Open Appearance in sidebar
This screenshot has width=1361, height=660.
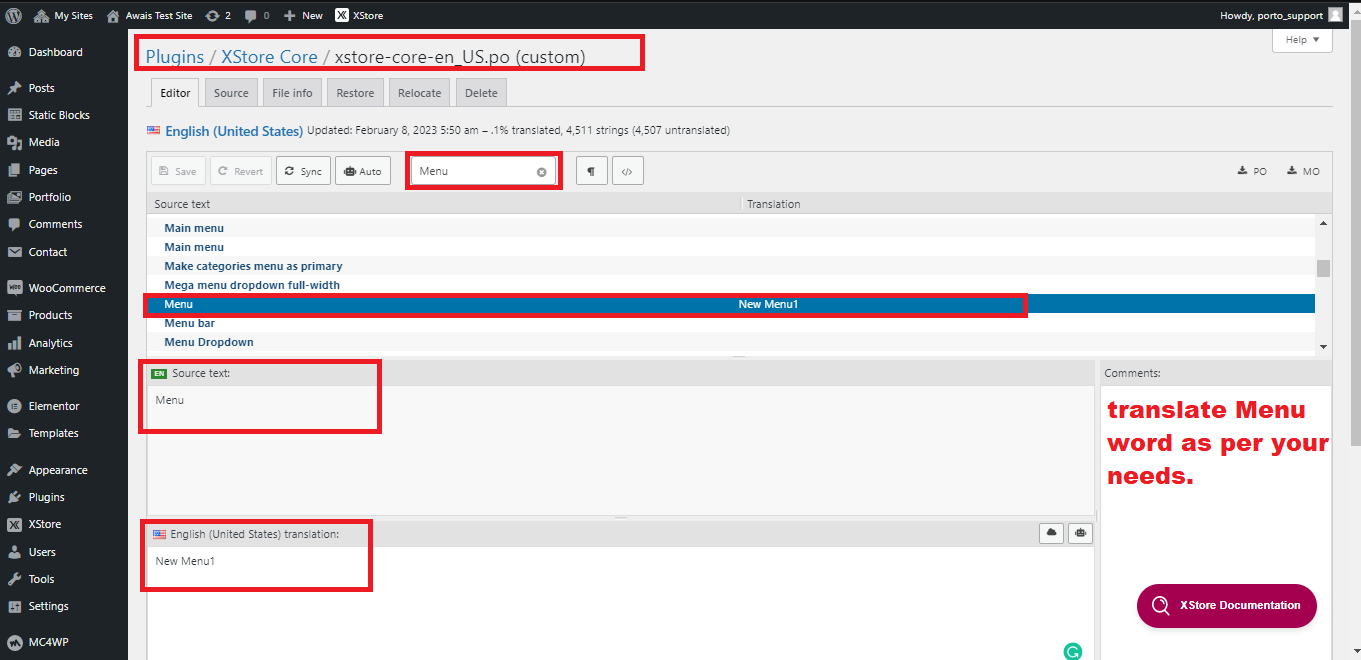tap(58, 470)
